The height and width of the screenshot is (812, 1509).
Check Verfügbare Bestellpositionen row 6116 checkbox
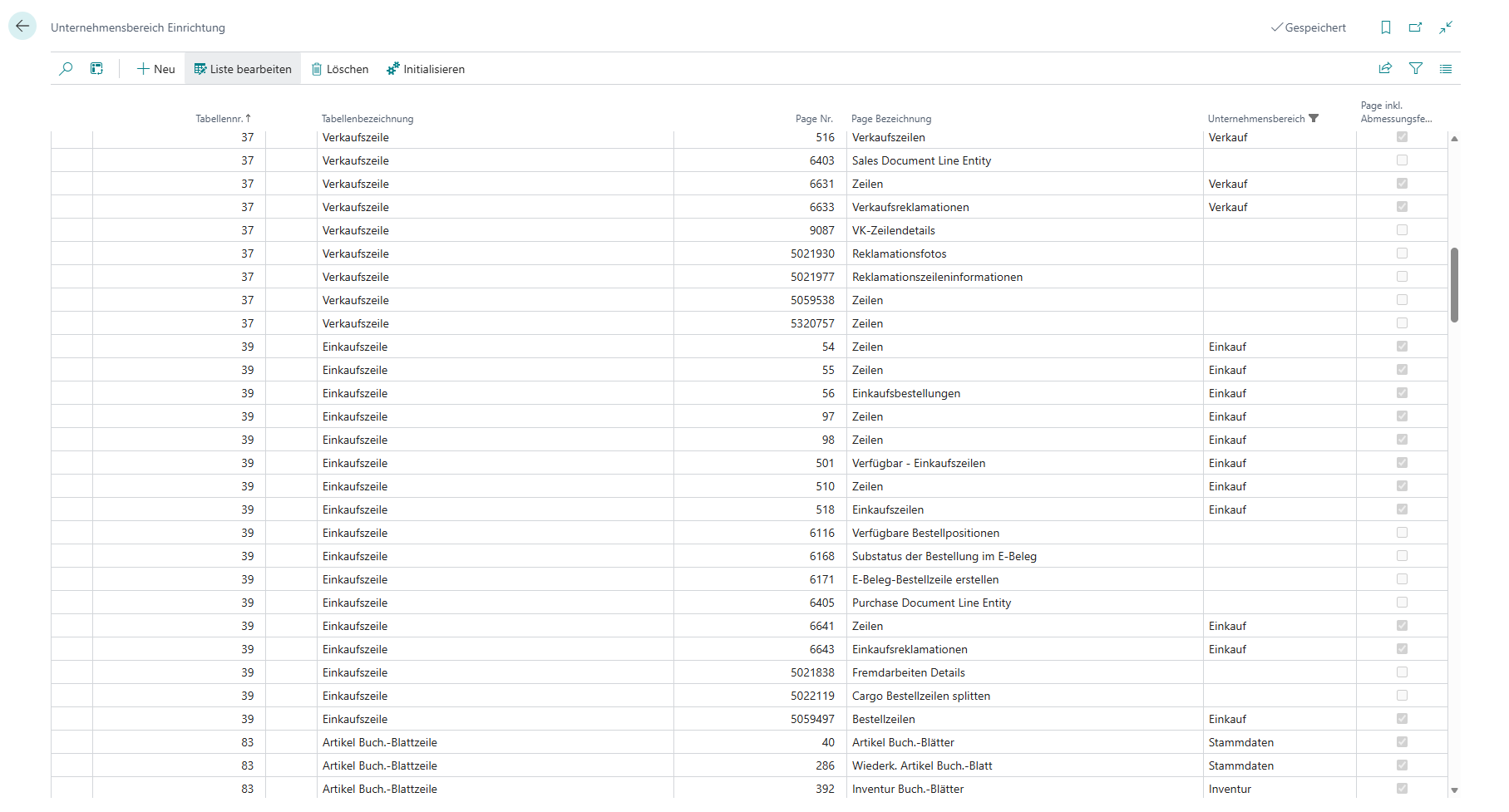coord(1403,533)
